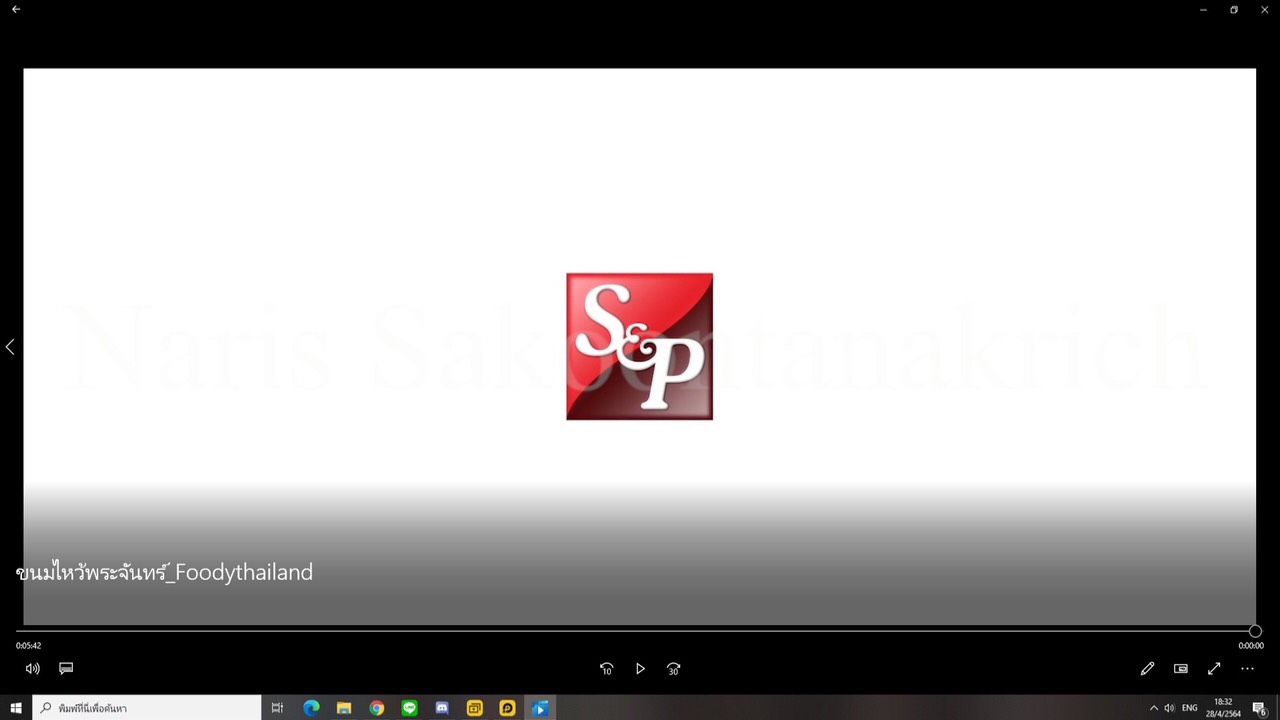Click the elapsed time 0:05:42

pyautogui.click(x=28, y=646)
